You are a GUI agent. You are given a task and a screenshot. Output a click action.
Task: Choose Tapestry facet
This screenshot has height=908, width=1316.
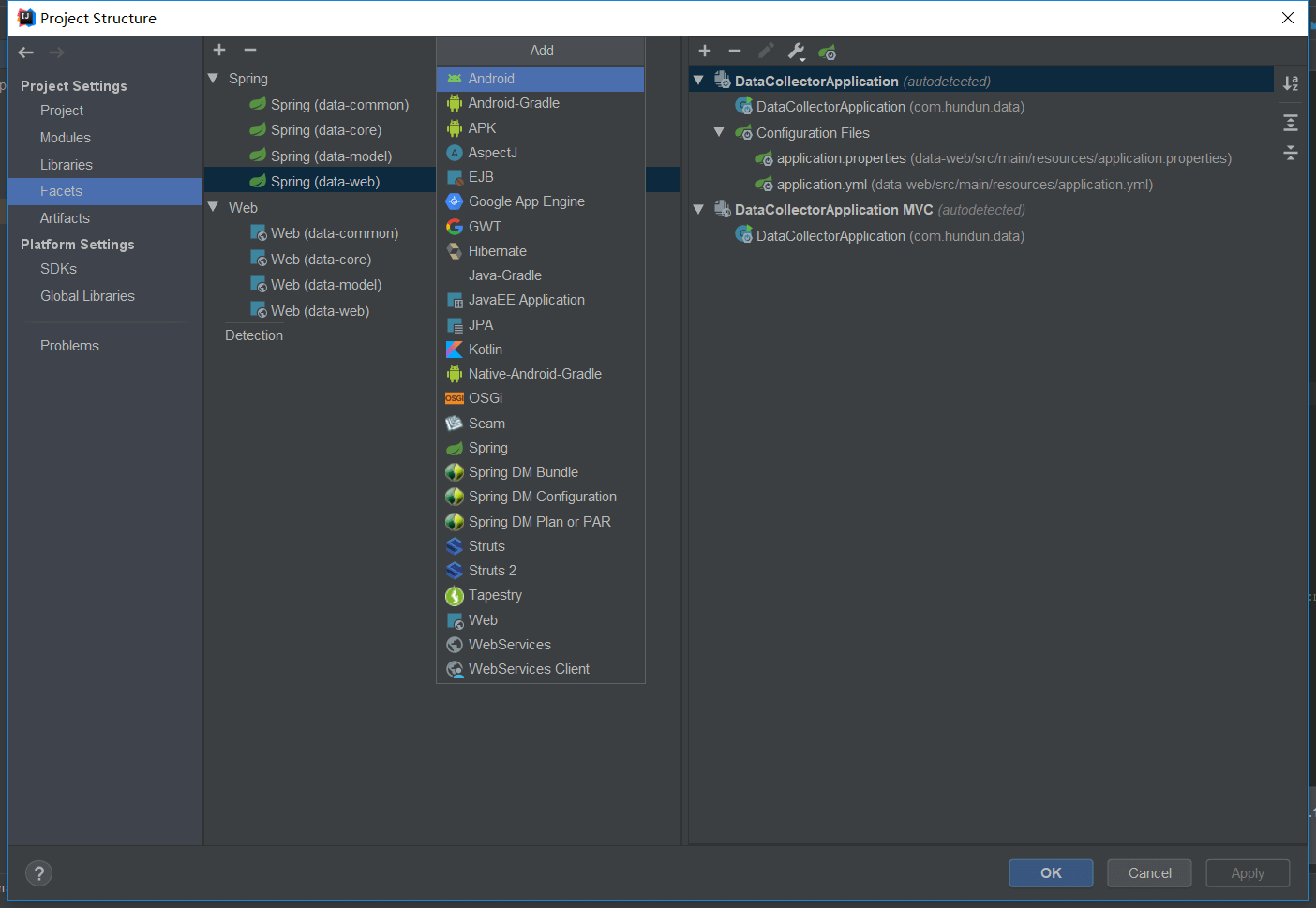click(x=540, y=595)
